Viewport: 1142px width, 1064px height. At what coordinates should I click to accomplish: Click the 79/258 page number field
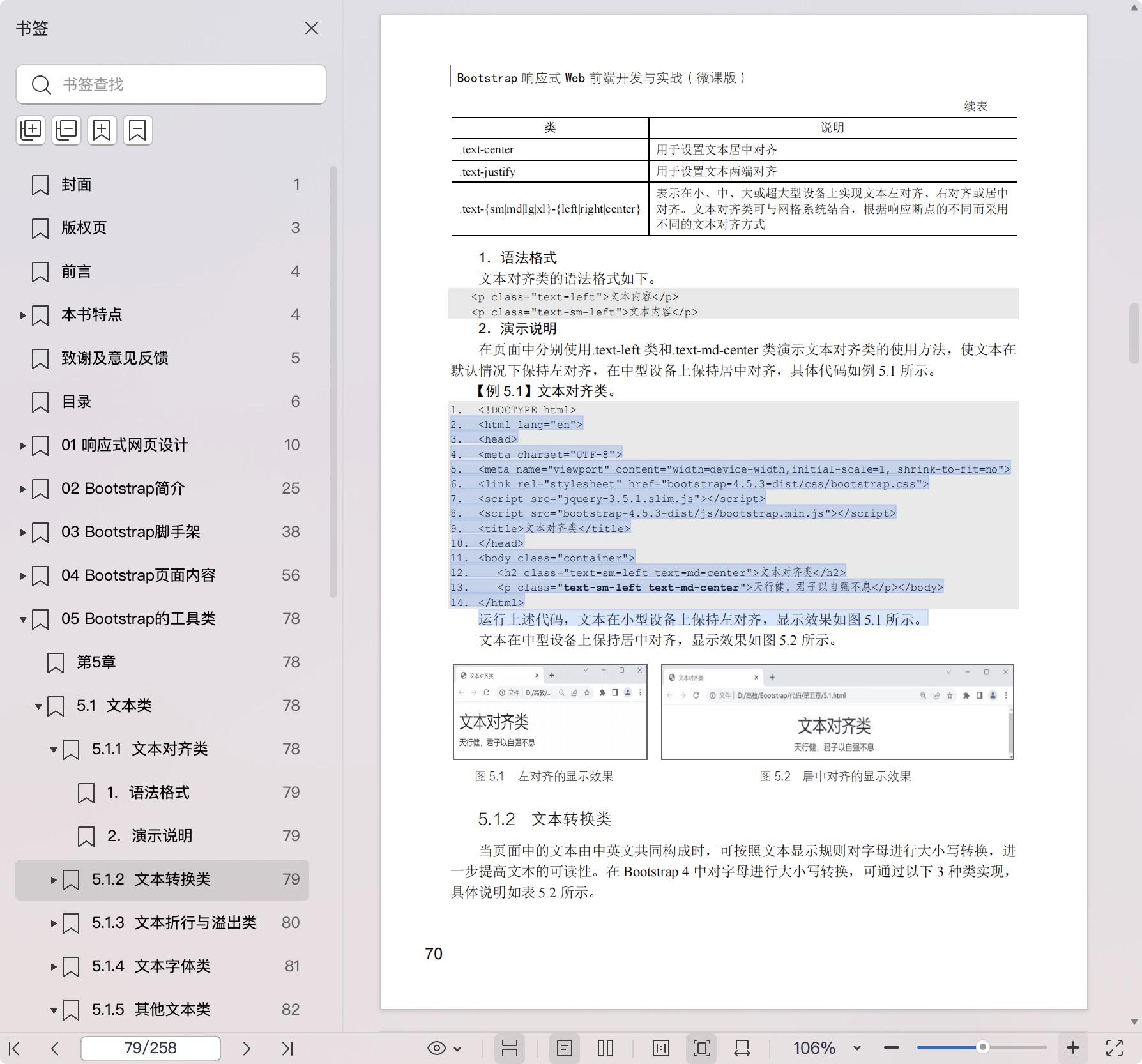pos(151,1048)
